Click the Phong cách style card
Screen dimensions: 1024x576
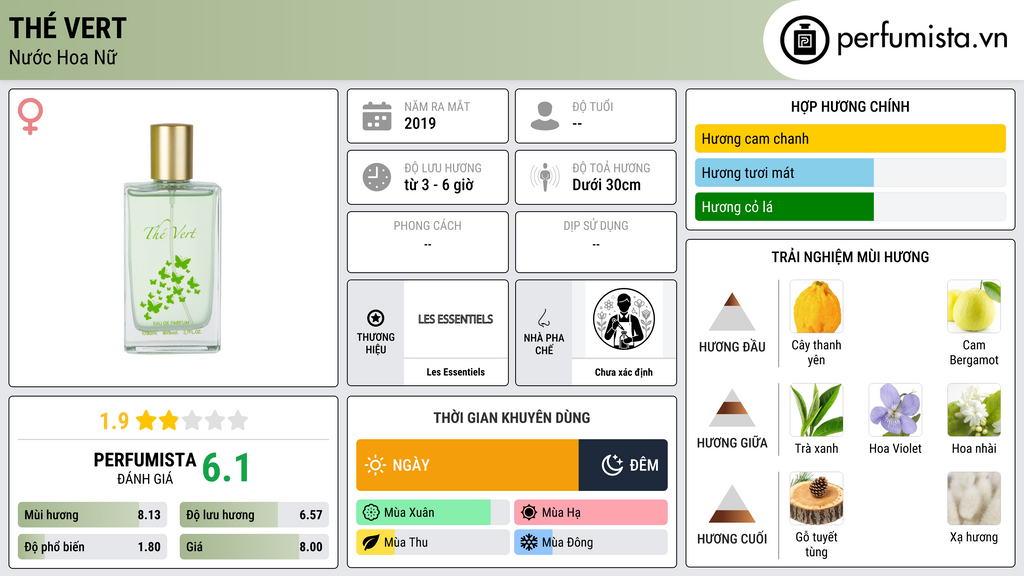pos(428,242)
